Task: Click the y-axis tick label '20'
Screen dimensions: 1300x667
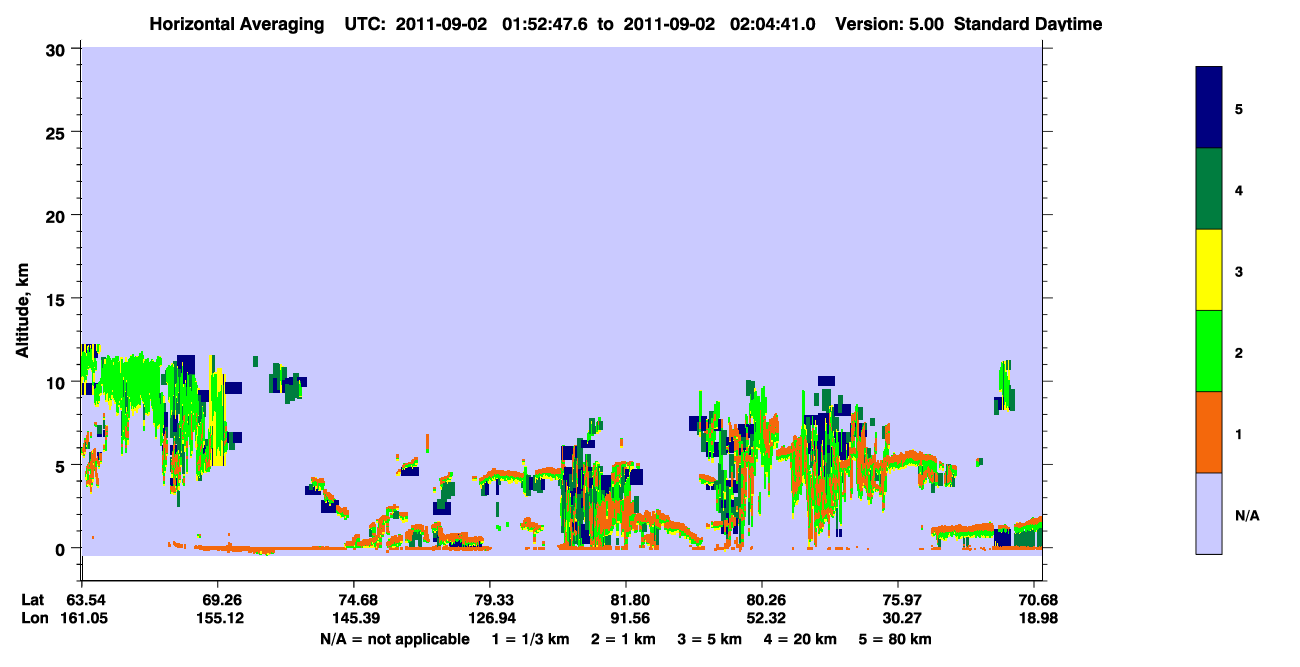Action: [55, 215]
